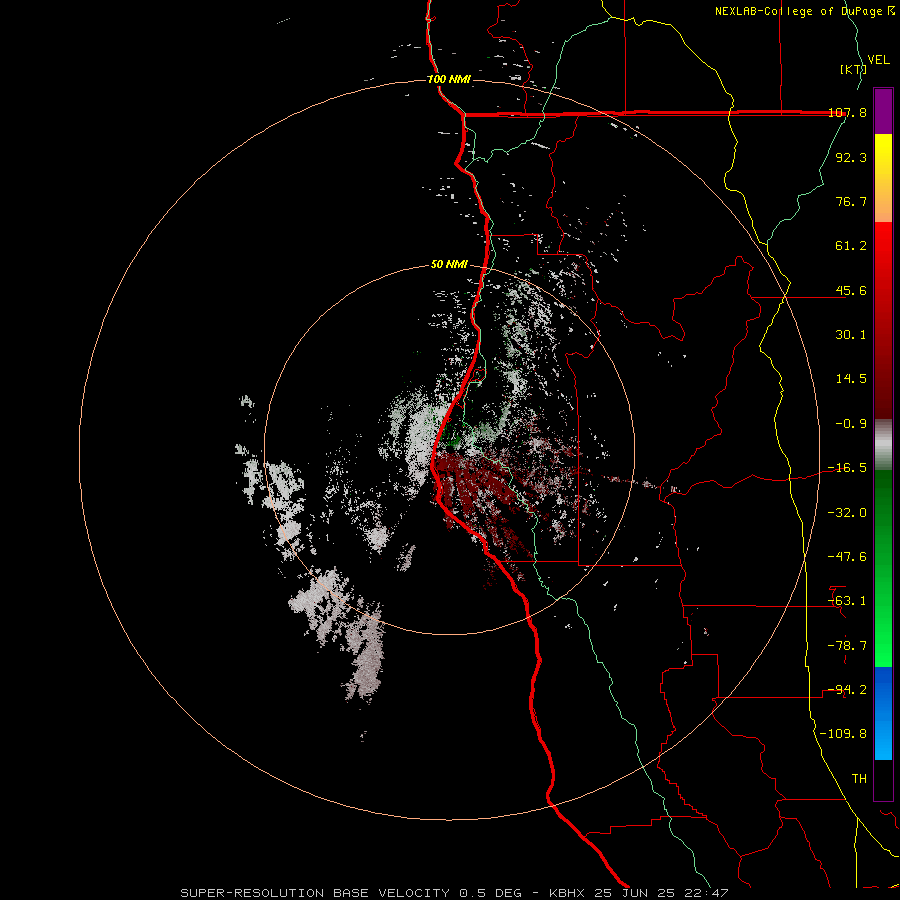Select the 76.7 legend value
The width and height of the screenshot is (900, 900).
point(851,201)
